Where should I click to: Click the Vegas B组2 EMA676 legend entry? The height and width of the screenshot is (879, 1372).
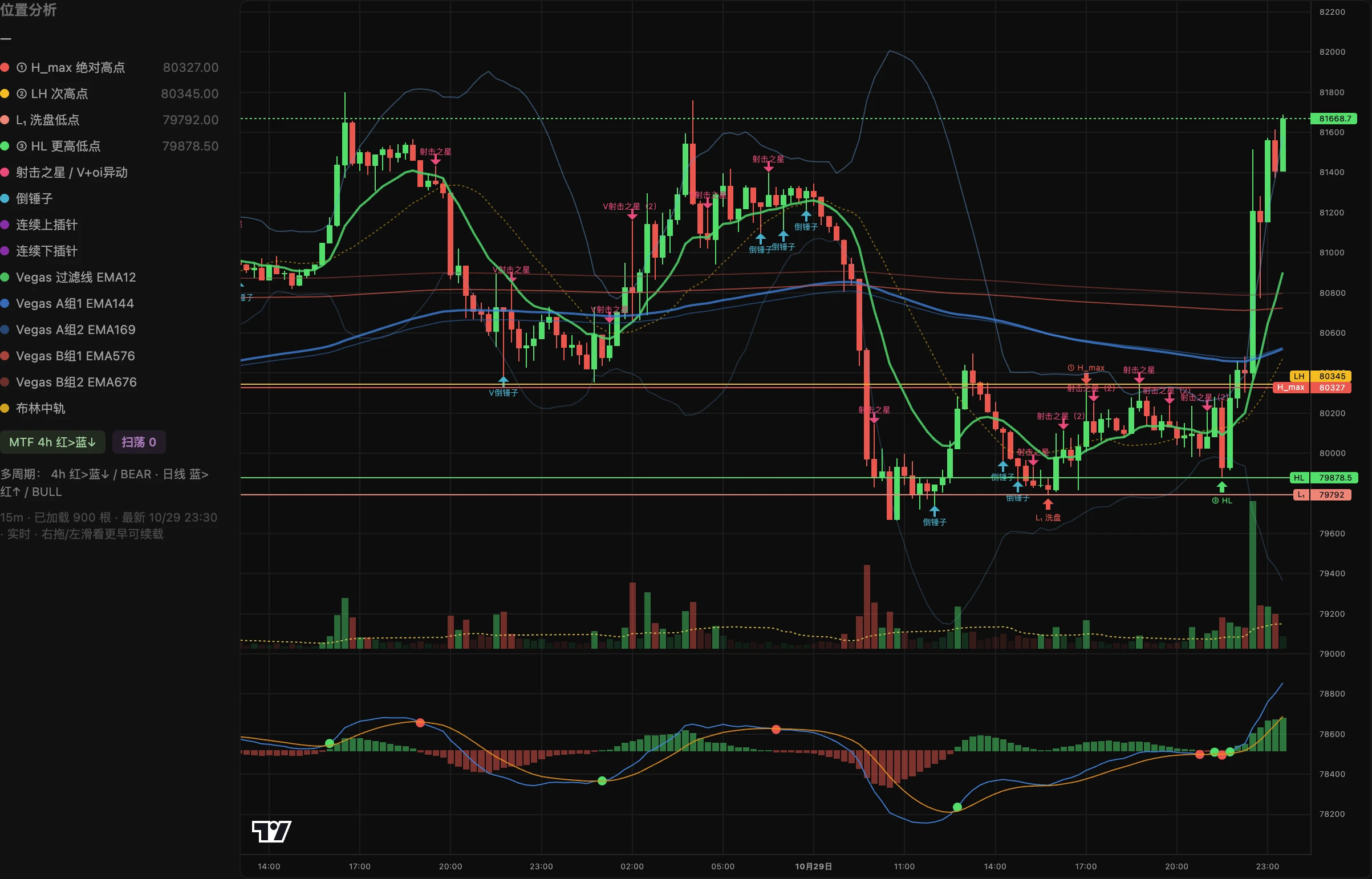click(68, 382)
